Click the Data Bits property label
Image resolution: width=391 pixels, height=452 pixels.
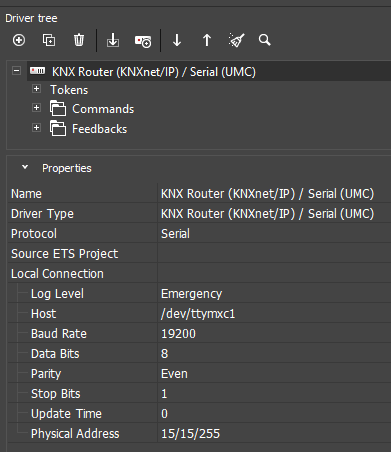(x=55, y=354)
